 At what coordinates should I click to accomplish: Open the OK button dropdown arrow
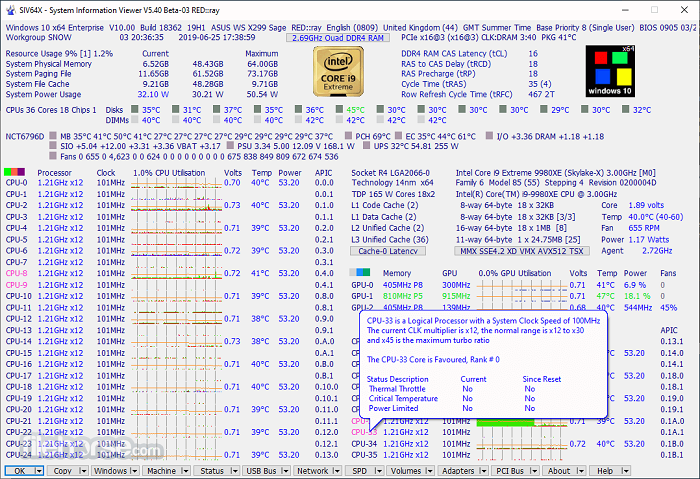point(39,471)
